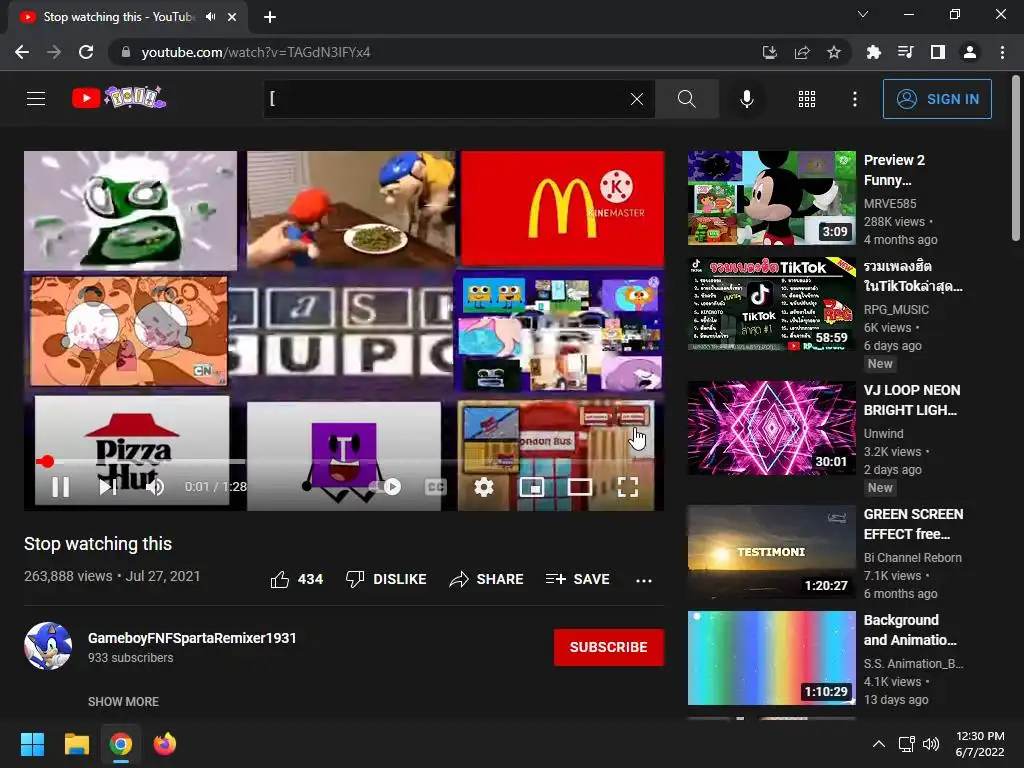Open the MRVE585 channel name
This screenshot has height=768, width=1024.
tap(889, 204)
